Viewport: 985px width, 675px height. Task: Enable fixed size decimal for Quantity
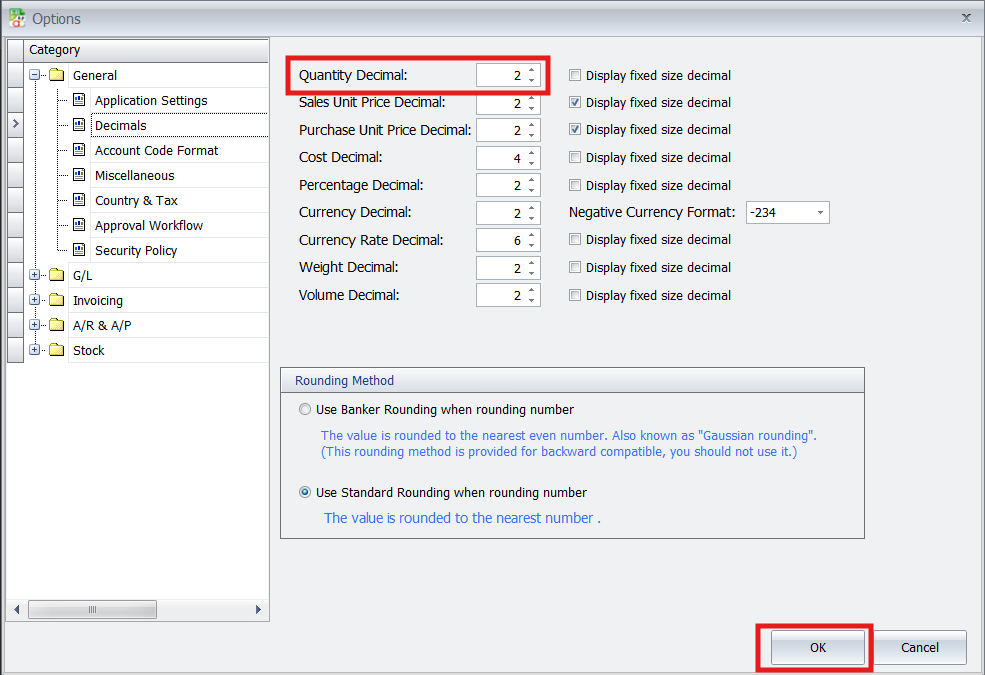575,75
